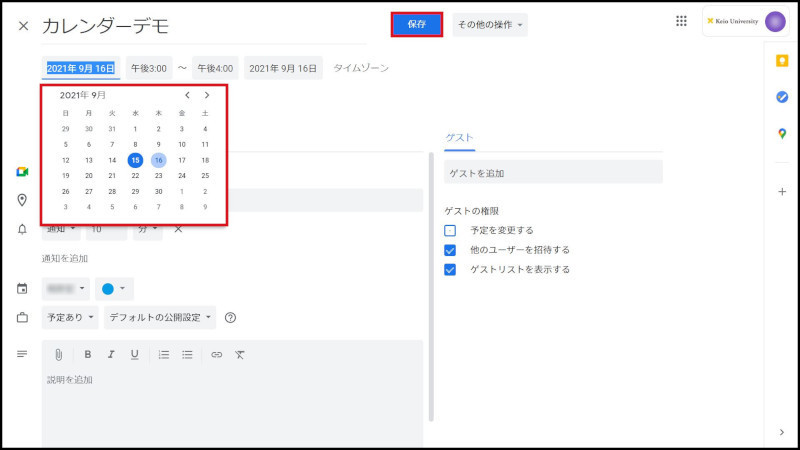This screenshot has height=450, width=800.
Task: Enable guests to modify event checkbox
Action: tap(450, 230)
